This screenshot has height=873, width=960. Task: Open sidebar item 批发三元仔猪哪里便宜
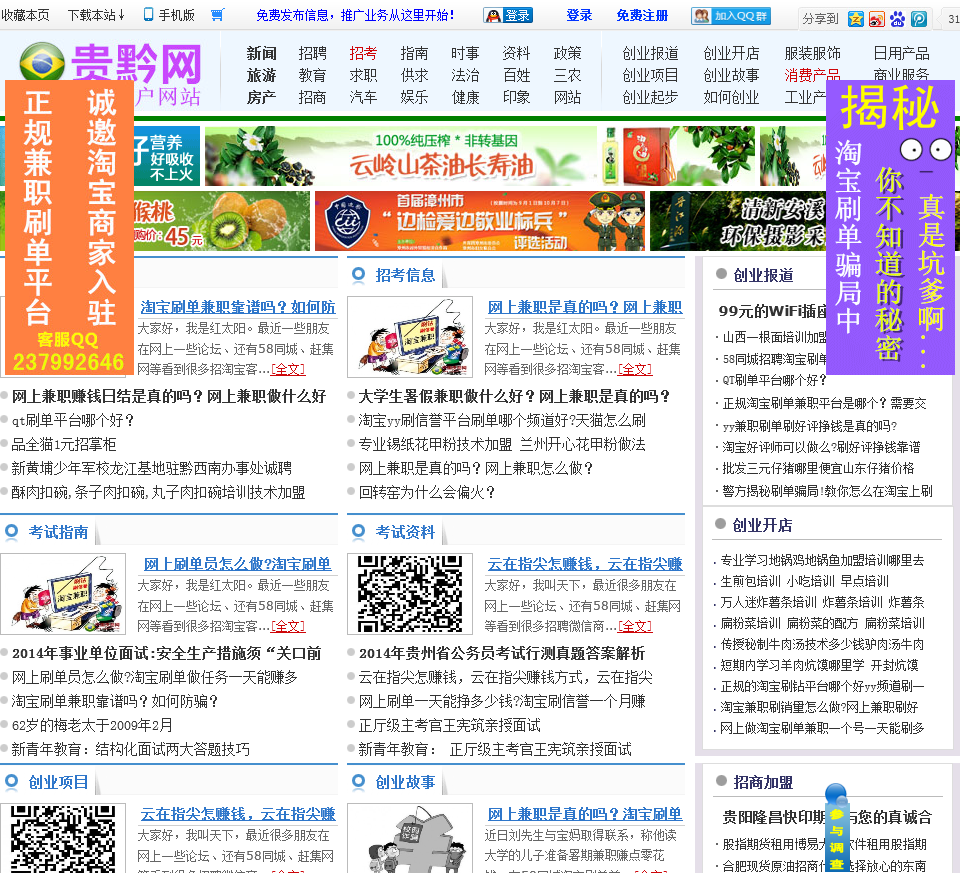coord(818,468)
